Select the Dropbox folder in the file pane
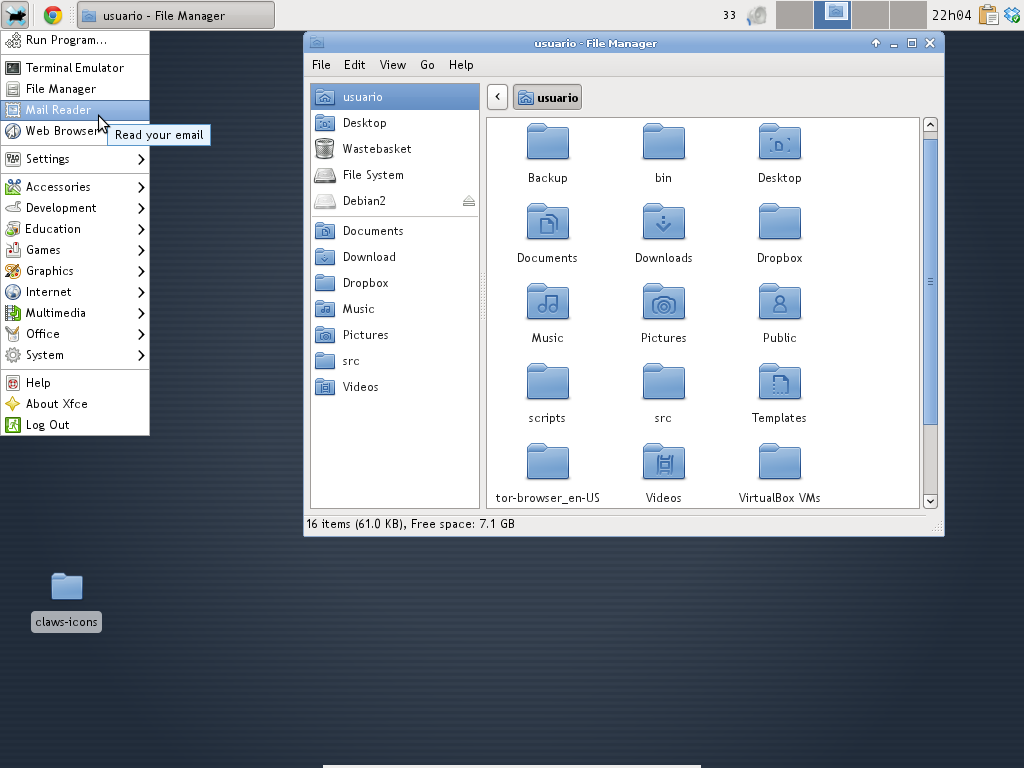 coord(779,223)
